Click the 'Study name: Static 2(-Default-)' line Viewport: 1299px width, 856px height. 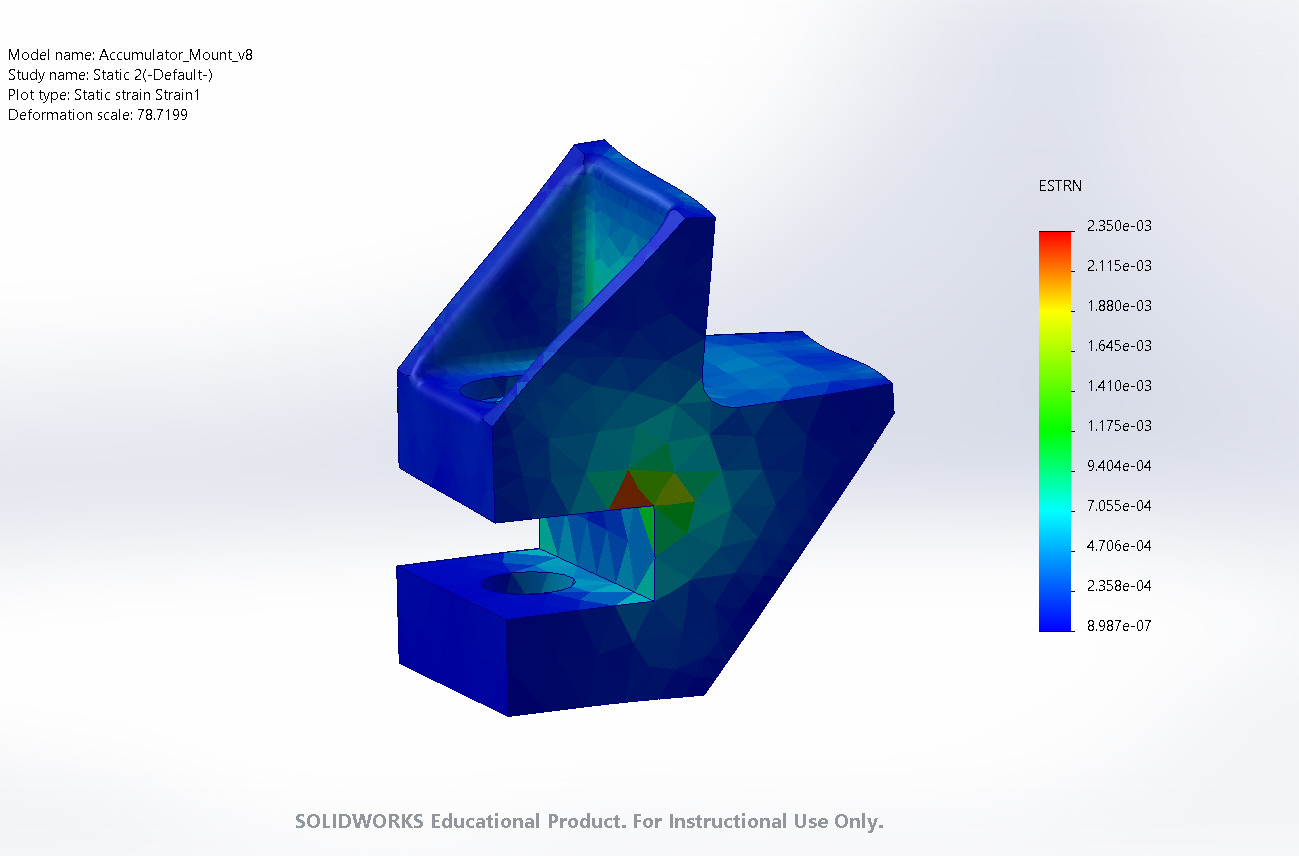coord(110,75)
